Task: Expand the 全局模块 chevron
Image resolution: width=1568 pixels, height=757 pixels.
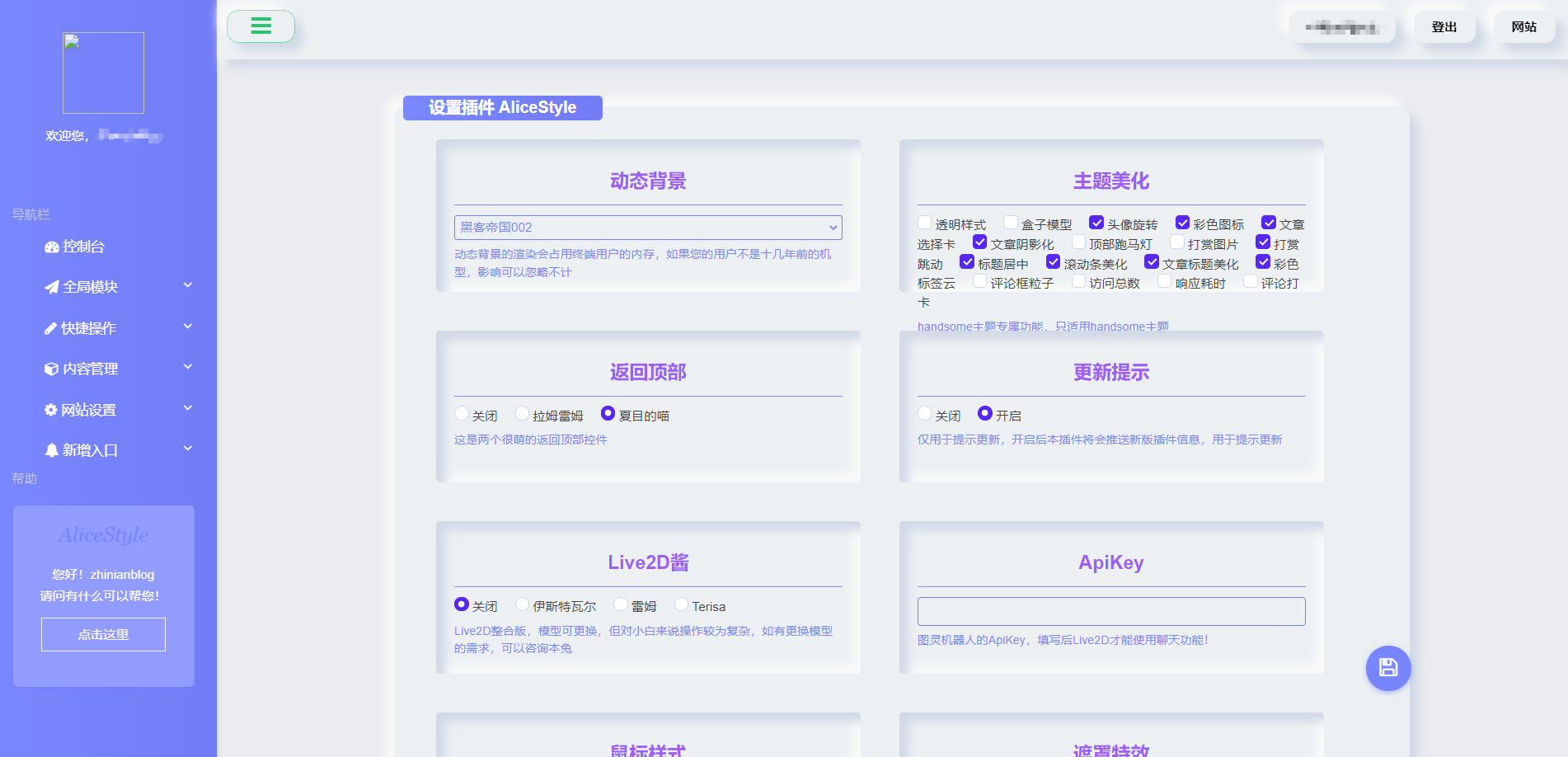Action: [x=188, y=285]
